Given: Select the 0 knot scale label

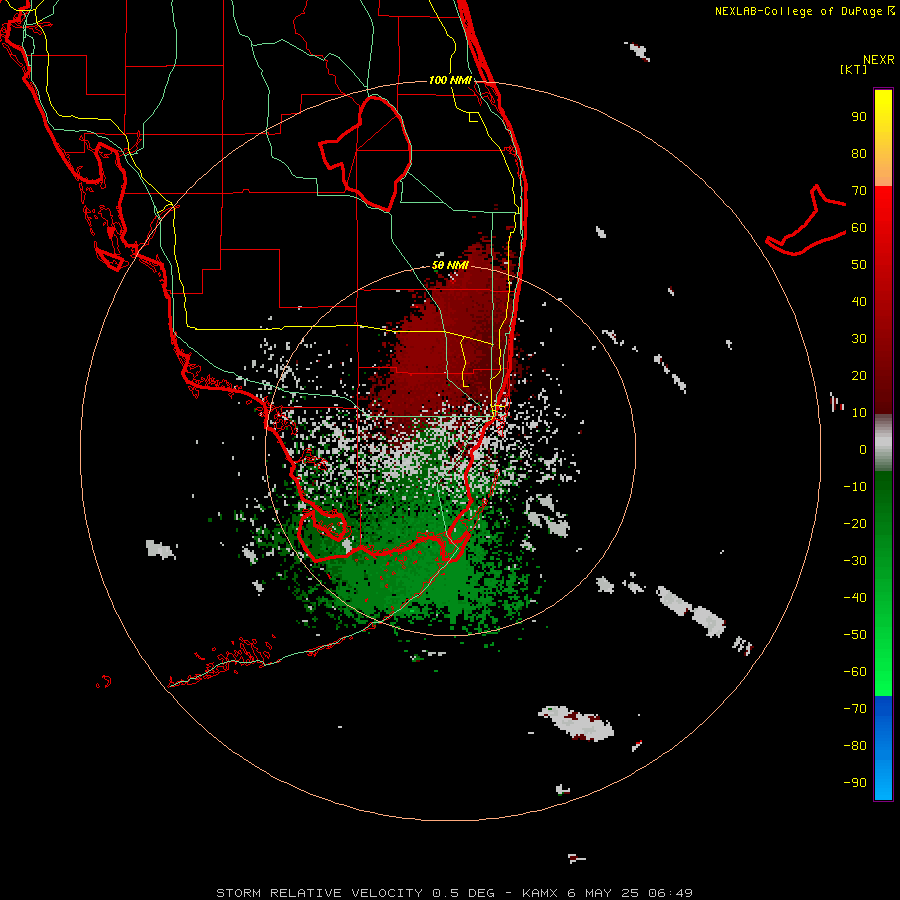Looking at the screenshot, I should click(x=863, y=450).
